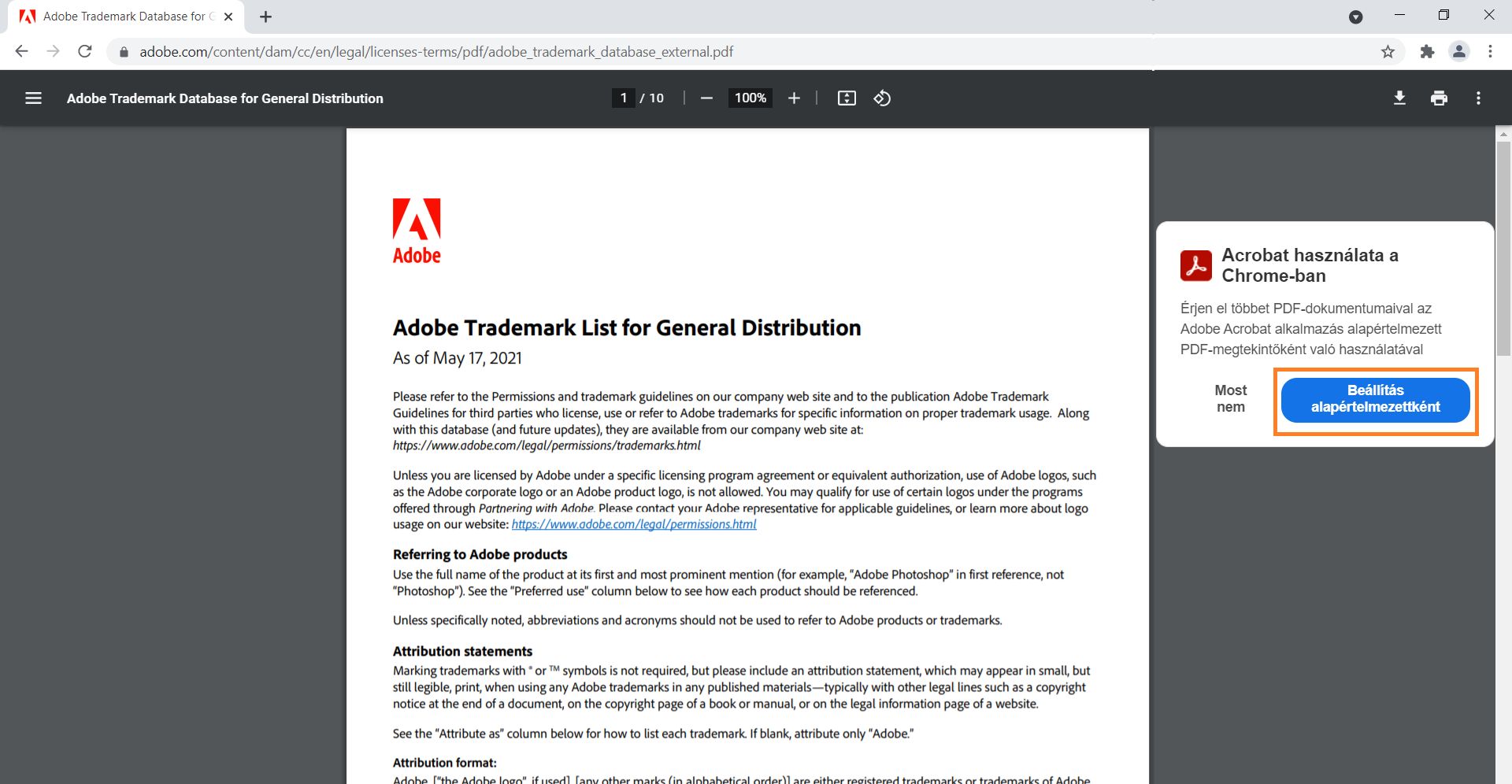Image resolution: width=1512 pixels, height=784 pixels.
Task: Select the Adobe Trademark Database tab
Action: coord(118,16)
